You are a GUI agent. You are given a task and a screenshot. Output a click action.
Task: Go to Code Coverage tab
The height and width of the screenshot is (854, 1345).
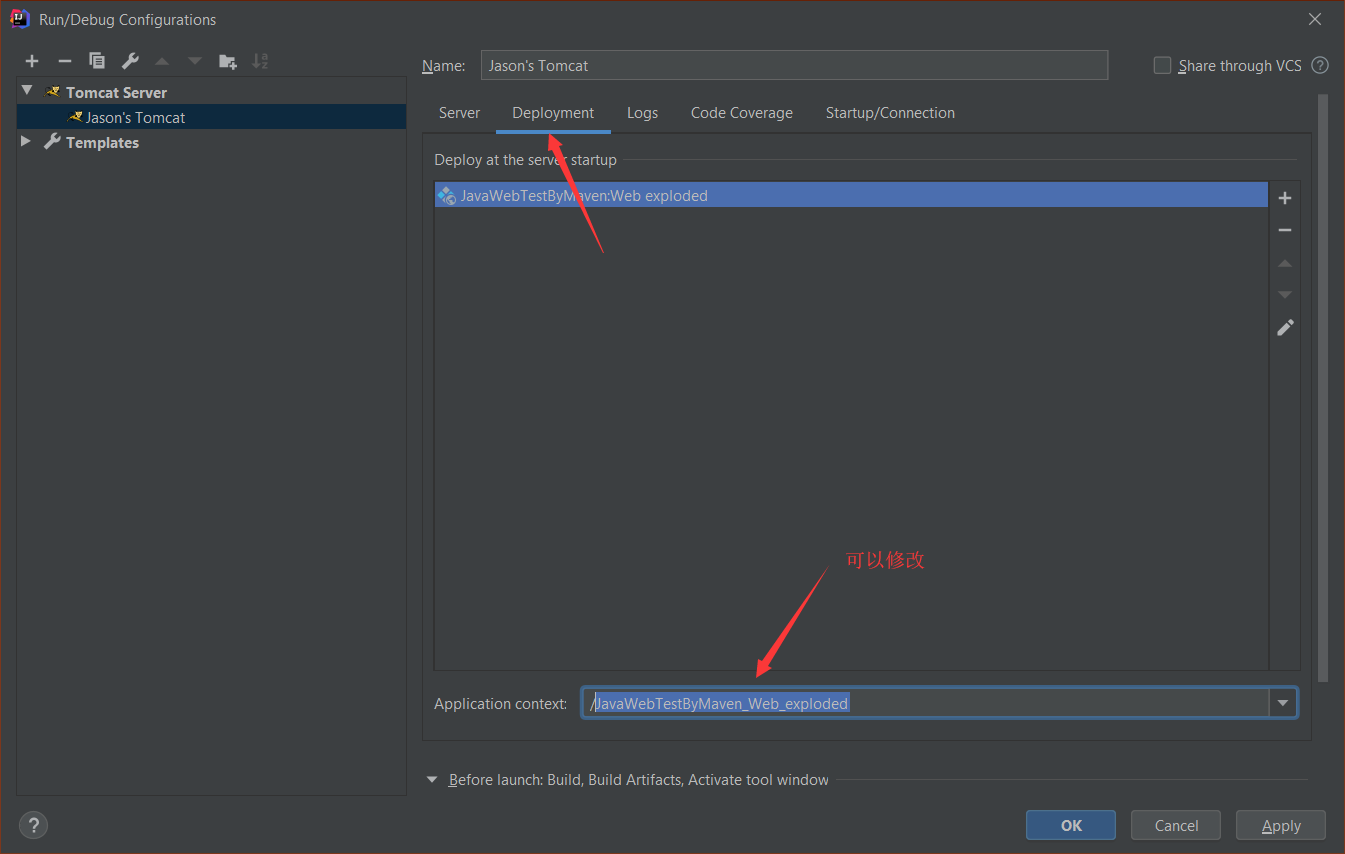pos(741,113)
